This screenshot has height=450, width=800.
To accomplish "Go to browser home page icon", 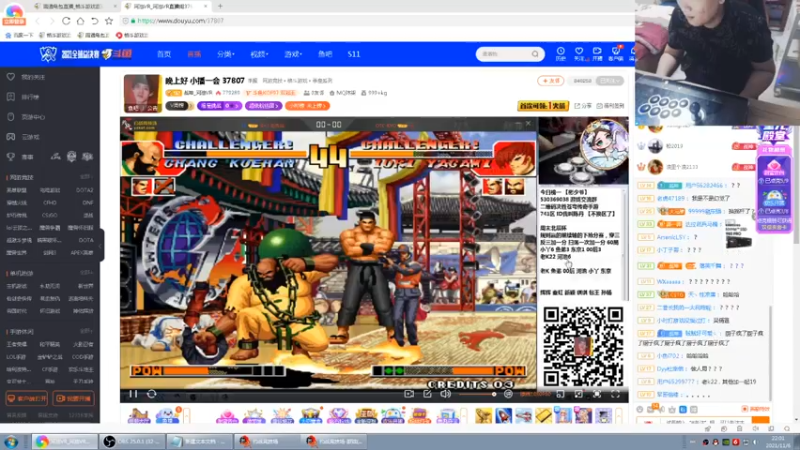I will click(81, 21).
